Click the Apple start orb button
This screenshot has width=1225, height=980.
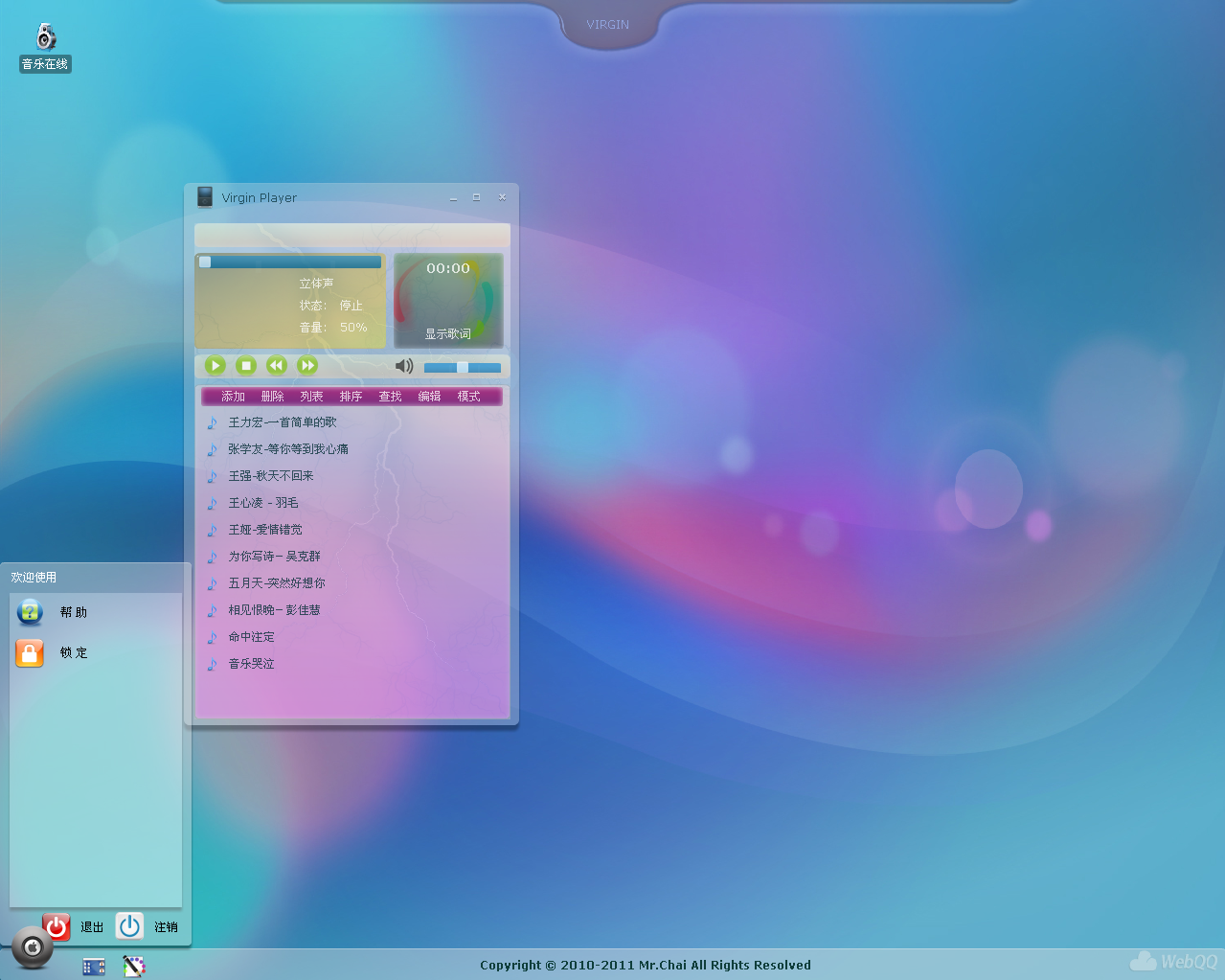click(33, 947)
